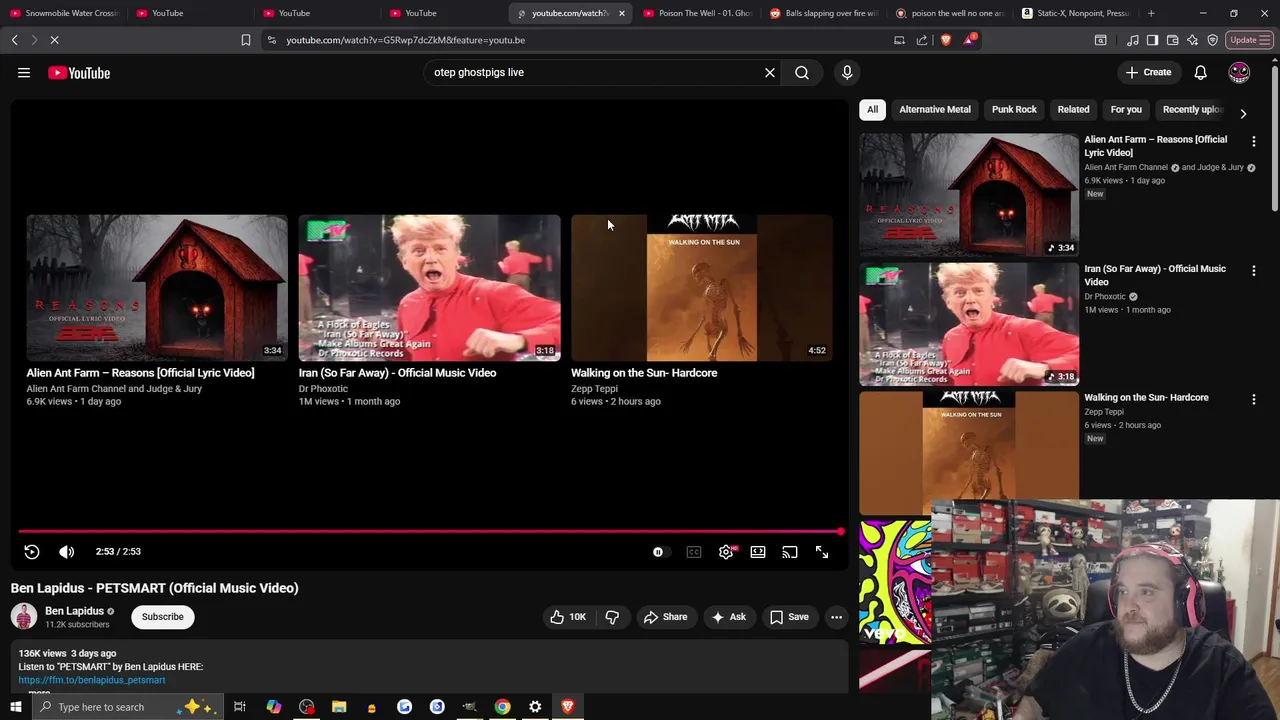
Task: Bookmark this page in the browser
Action: pyautogui.click(x=246, y=40)
